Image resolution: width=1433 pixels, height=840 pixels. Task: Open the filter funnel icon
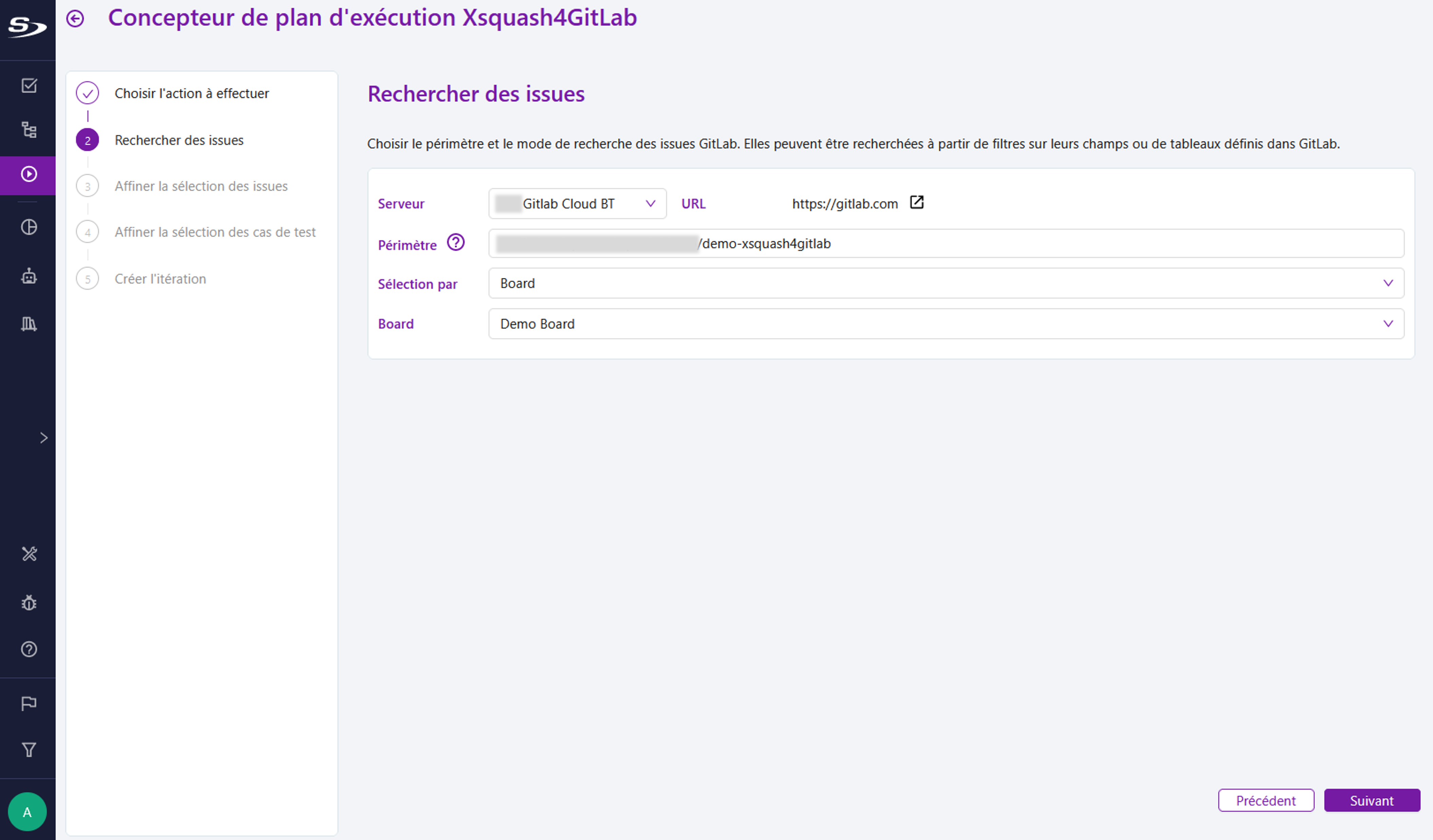click(29, 750)
